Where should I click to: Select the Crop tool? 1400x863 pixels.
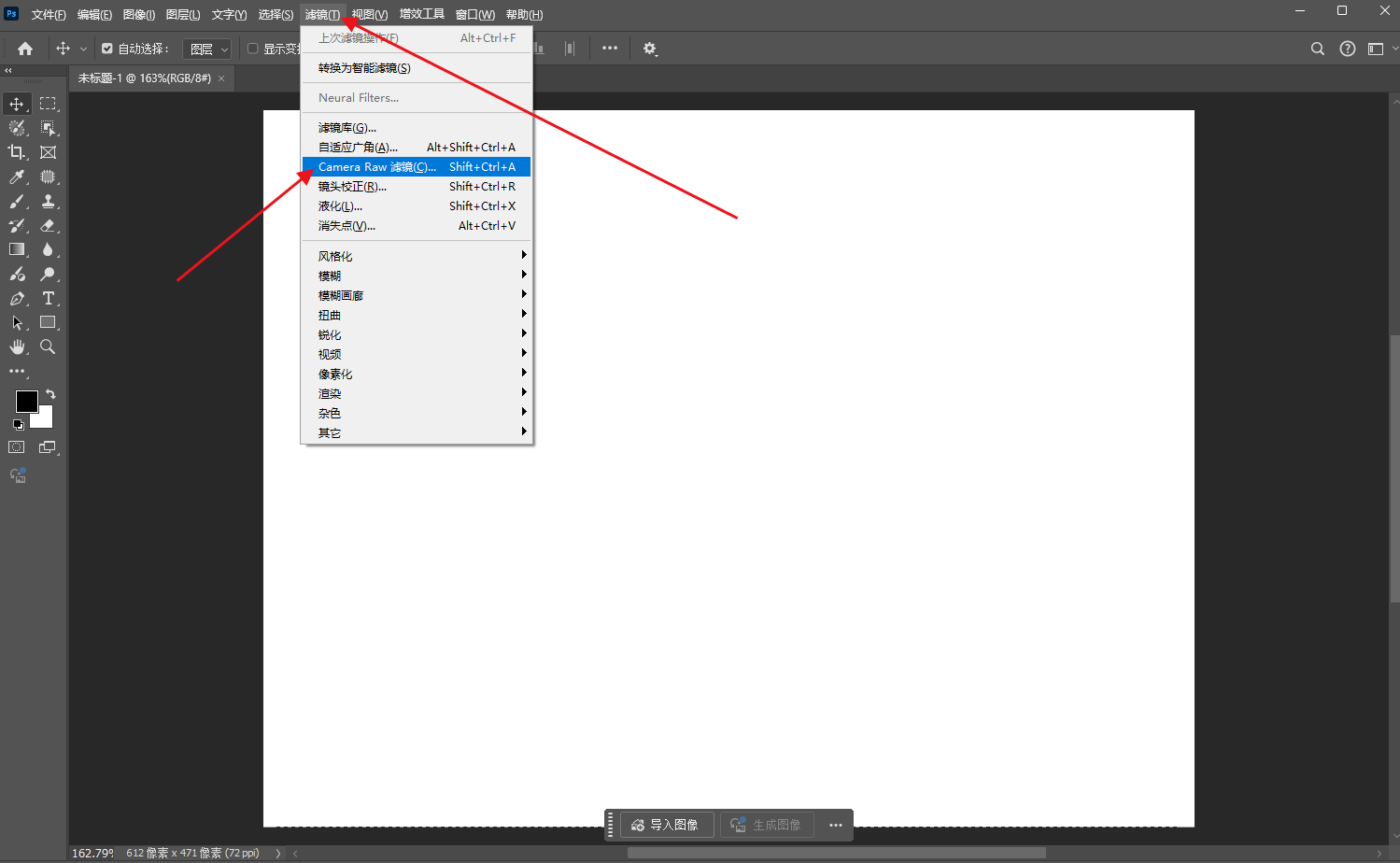(17, 152)
